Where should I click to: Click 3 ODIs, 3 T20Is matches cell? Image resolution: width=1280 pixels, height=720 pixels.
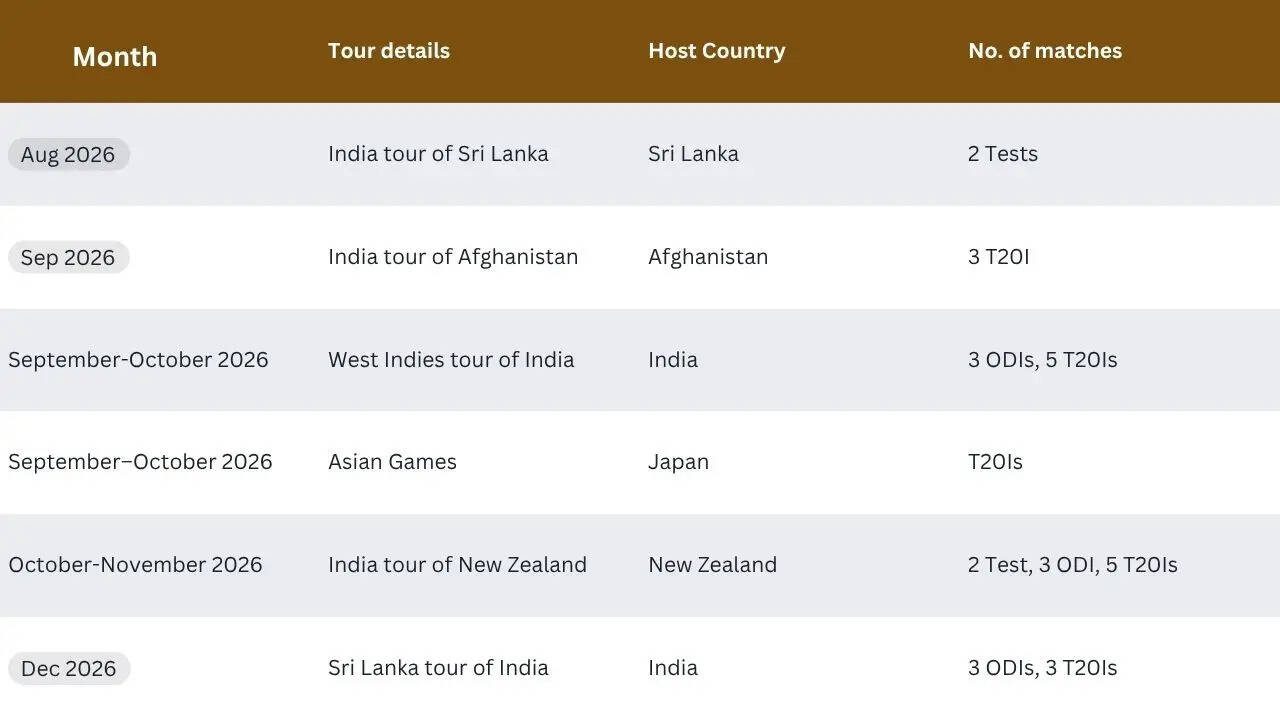click(x=1042, y=667)
